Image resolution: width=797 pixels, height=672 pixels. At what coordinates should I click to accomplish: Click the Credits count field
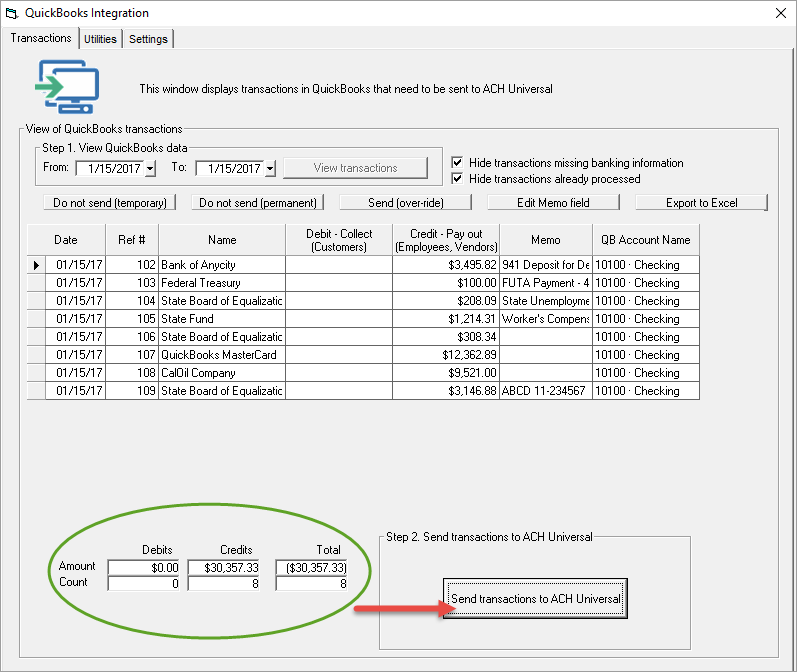[x=224, y=584]
